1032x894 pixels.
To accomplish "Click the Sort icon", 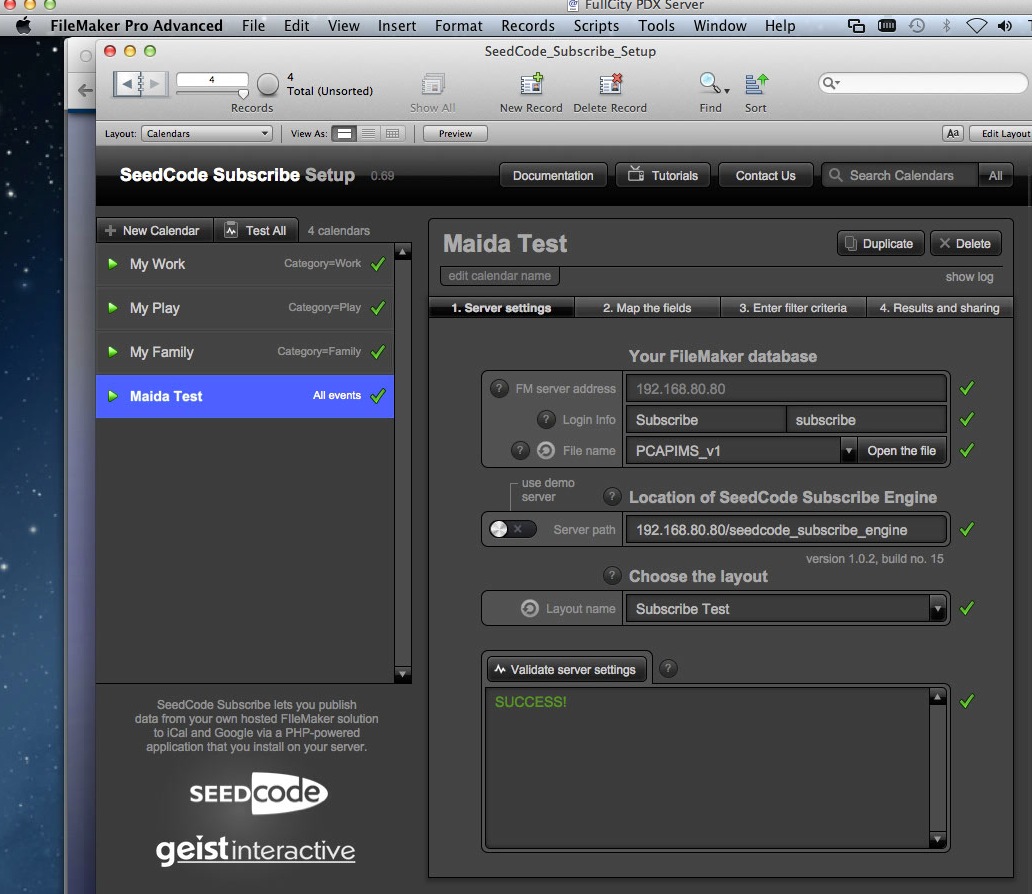I will [756, 84].
